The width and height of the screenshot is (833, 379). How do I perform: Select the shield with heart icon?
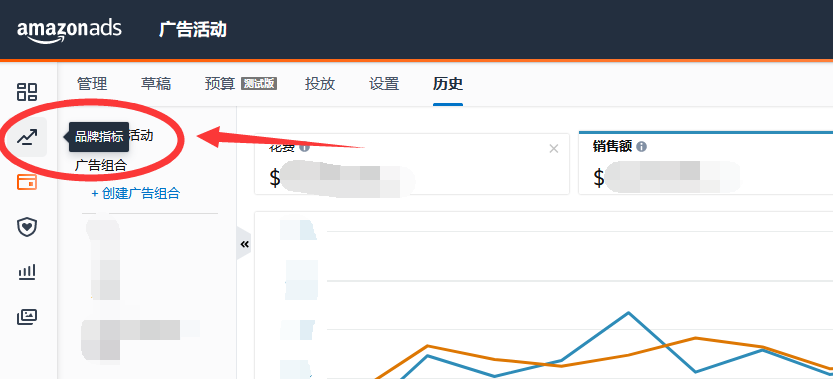click(27, 228)
